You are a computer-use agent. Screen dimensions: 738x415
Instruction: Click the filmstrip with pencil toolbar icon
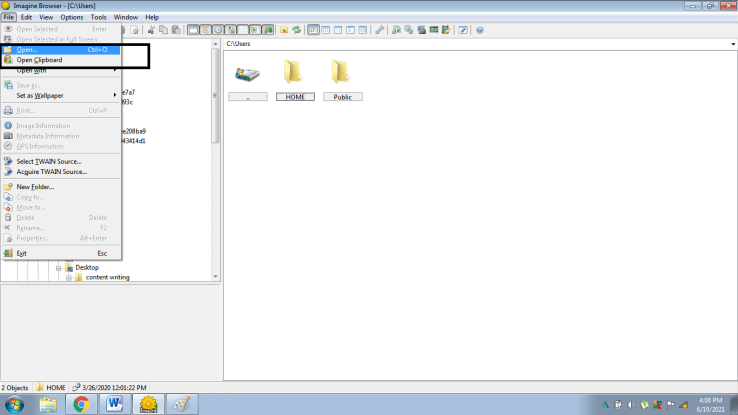click(x=446, y=30)
